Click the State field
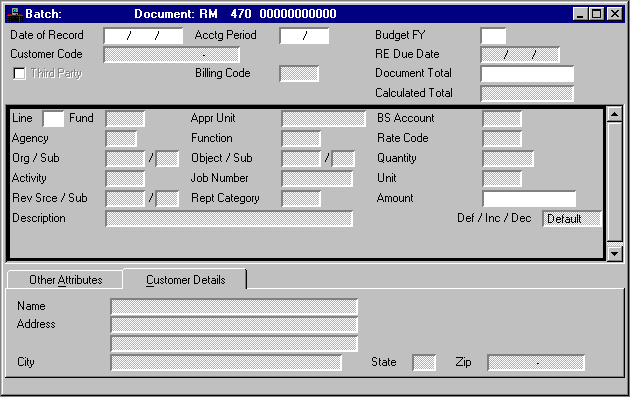Screen dimensions: 630x397 [424, 362]
